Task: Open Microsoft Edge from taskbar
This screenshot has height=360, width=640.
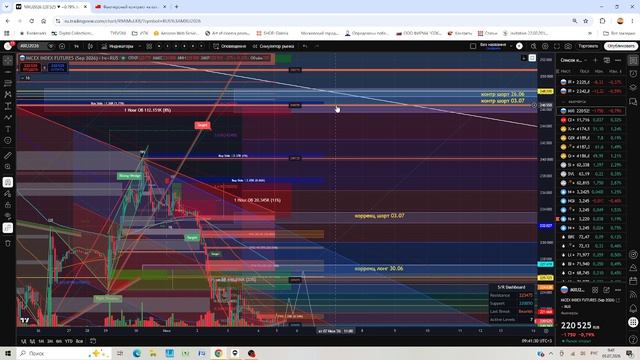Action: click(x=137, y=353)
